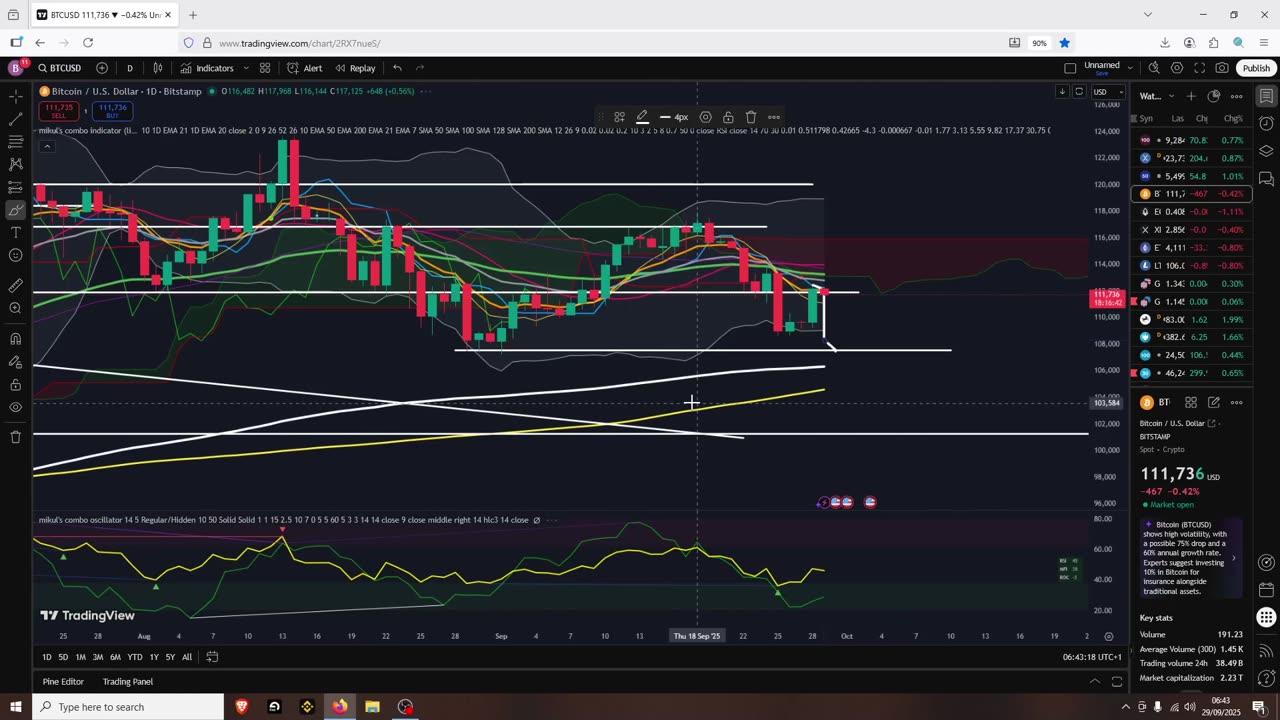Screen dimensions: 1280x720
Task: Lock the selected drawing
Action: [728, 117]
